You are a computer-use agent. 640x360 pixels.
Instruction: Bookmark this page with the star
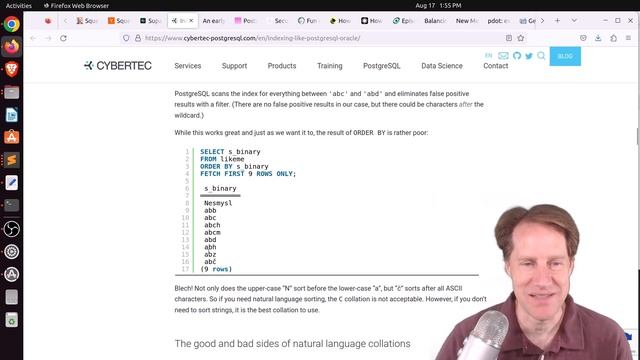(520, 38)
